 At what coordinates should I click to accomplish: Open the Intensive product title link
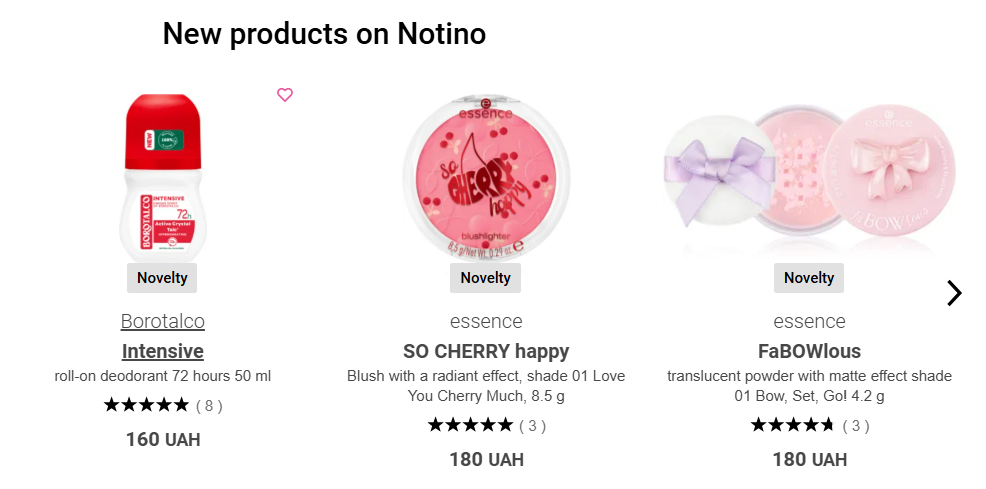click(162, 351)
